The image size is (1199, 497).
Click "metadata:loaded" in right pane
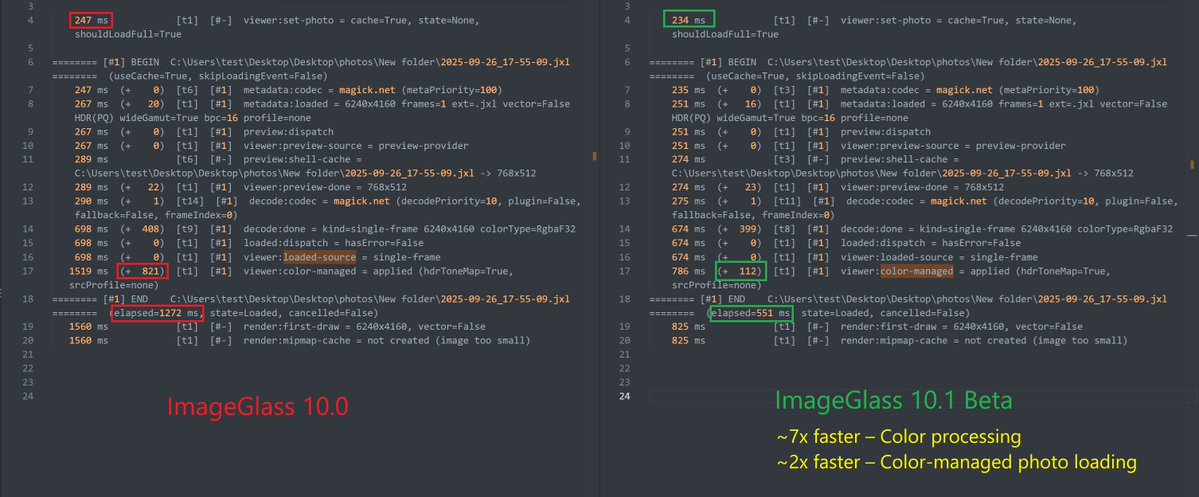(x=880, y=104)
